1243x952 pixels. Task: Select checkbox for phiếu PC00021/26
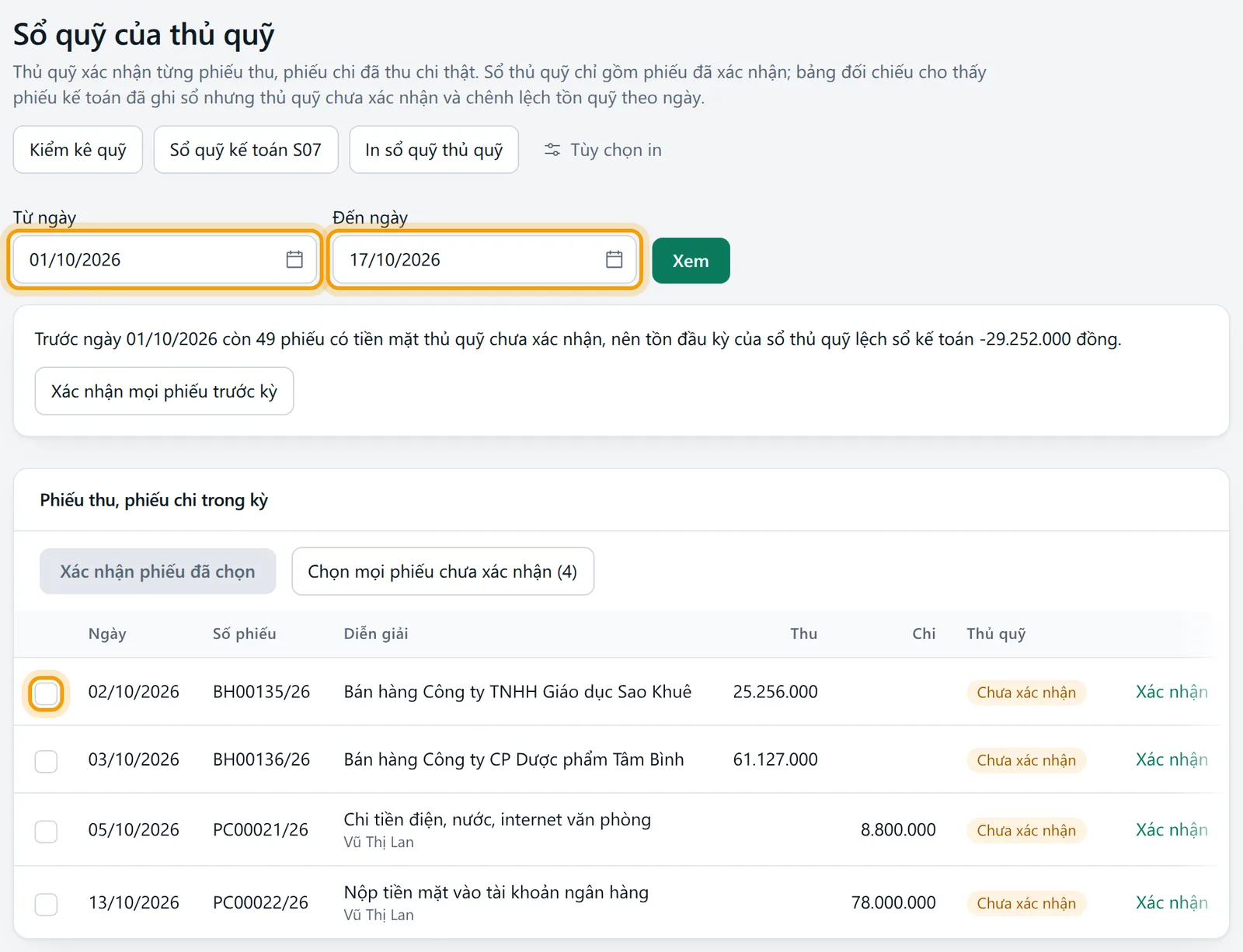[47, 831]
